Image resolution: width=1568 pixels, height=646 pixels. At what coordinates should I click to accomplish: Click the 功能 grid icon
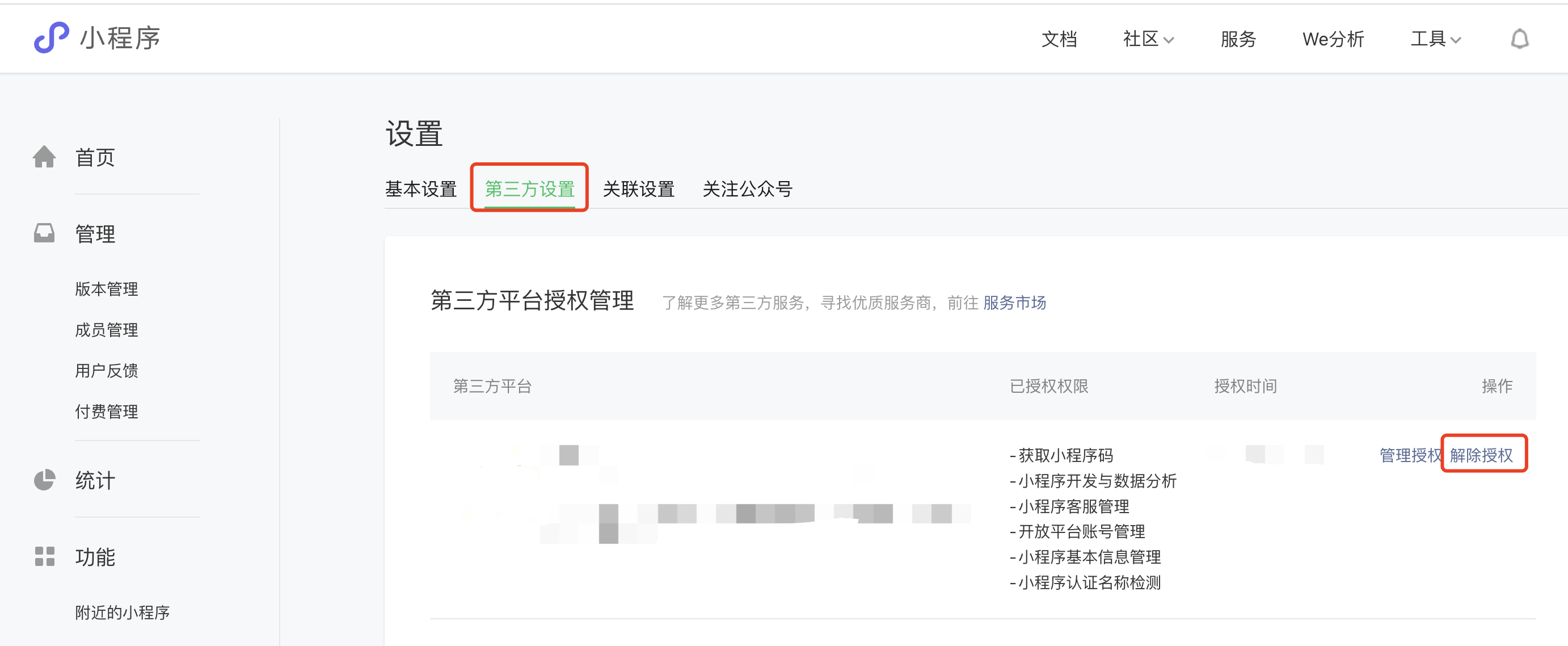point(44,556)
